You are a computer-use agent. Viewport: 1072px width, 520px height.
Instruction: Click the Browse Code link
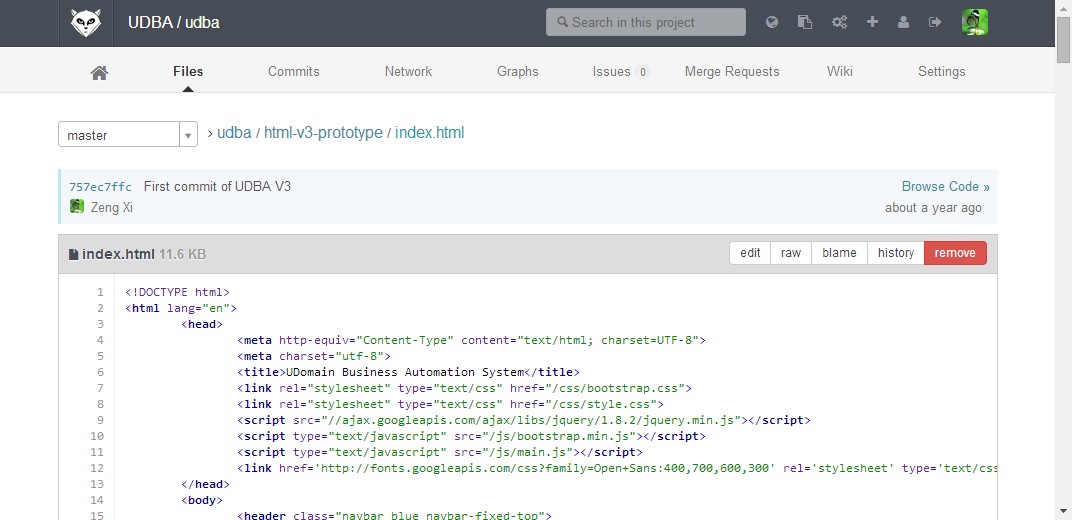click(x=946, y=187)
